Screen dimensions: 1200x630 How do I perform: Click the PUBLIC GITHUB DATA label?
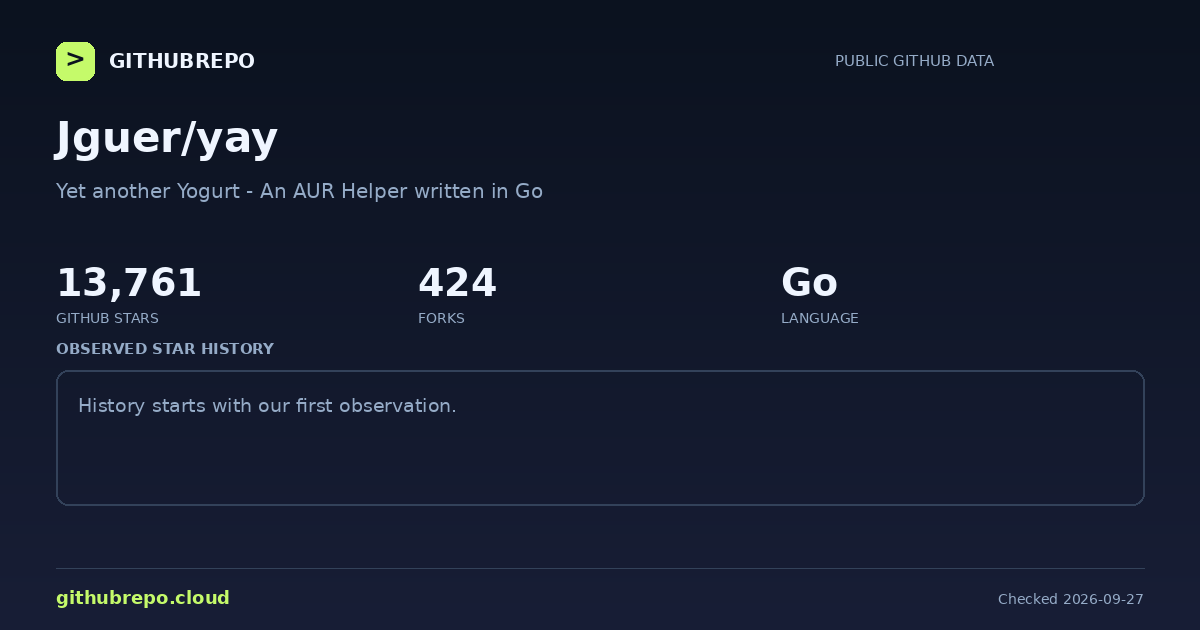(x=914, y=61)
